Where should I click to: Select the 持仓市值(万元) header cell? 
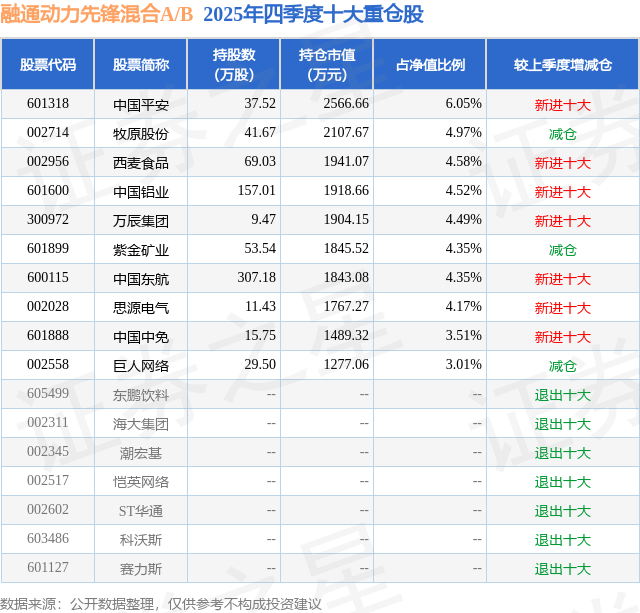click(x=327, y=64)
